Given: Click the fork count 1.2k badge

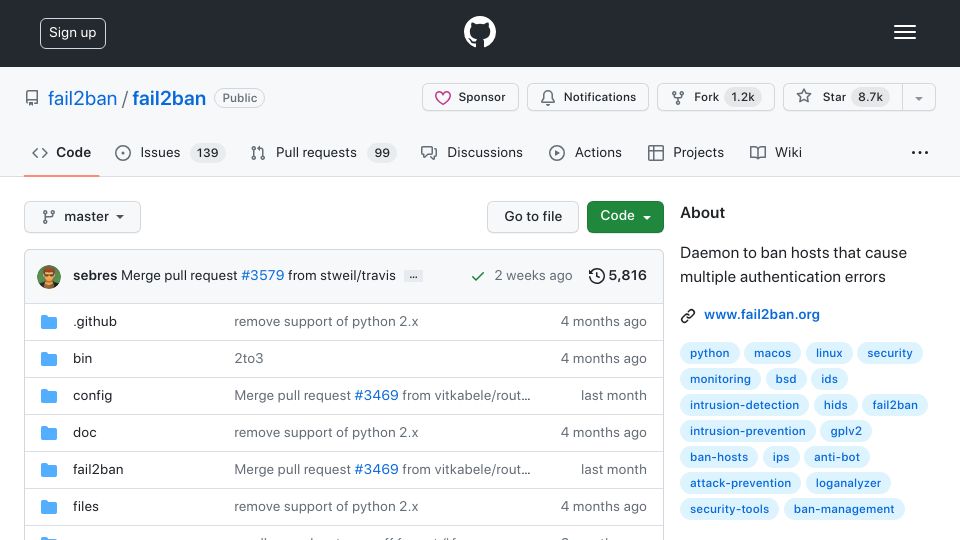Looking at the screenshot, I should [743, 97].
